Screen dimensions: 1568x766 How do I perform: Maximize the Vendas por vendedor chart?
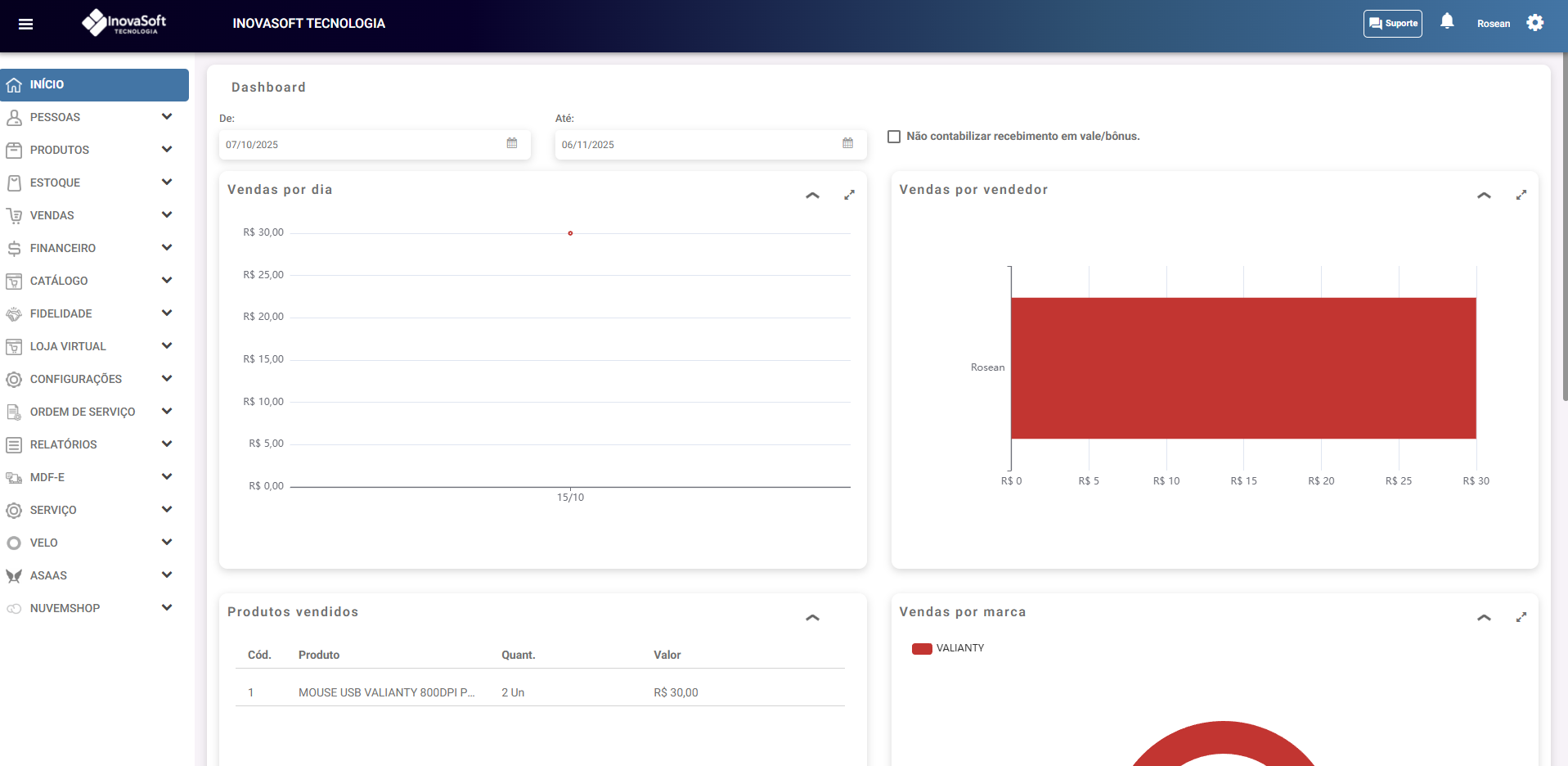[1521, 195]
